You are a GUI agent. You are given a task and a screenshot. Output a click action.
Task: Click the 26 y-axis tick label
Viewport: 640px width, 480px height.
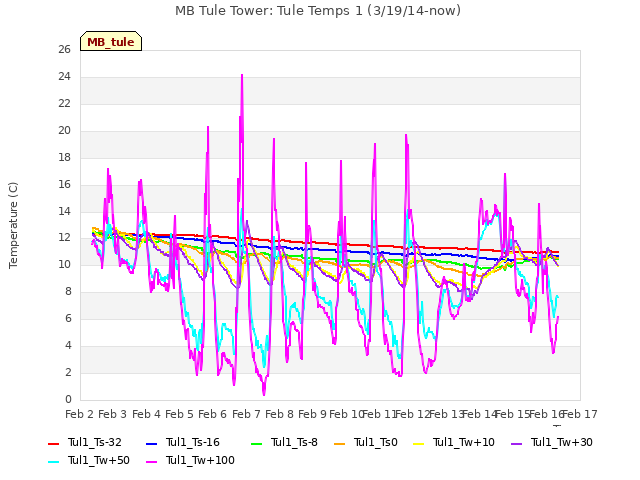[x=64, y=50]
